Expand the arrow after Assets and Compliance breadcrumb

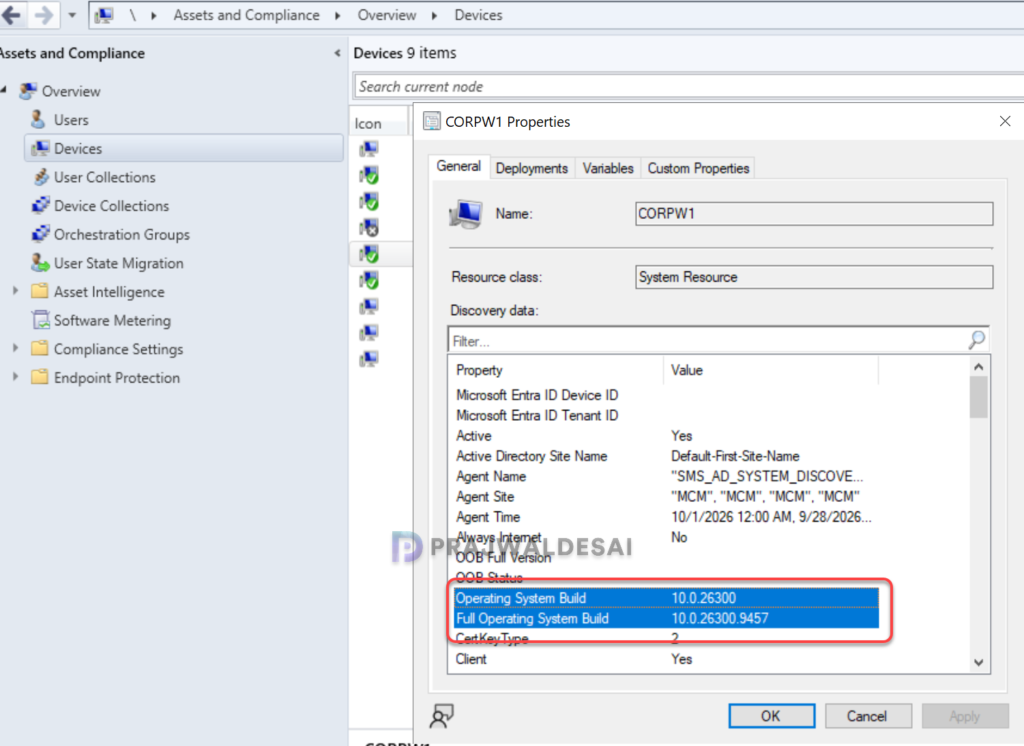point(338,15)
